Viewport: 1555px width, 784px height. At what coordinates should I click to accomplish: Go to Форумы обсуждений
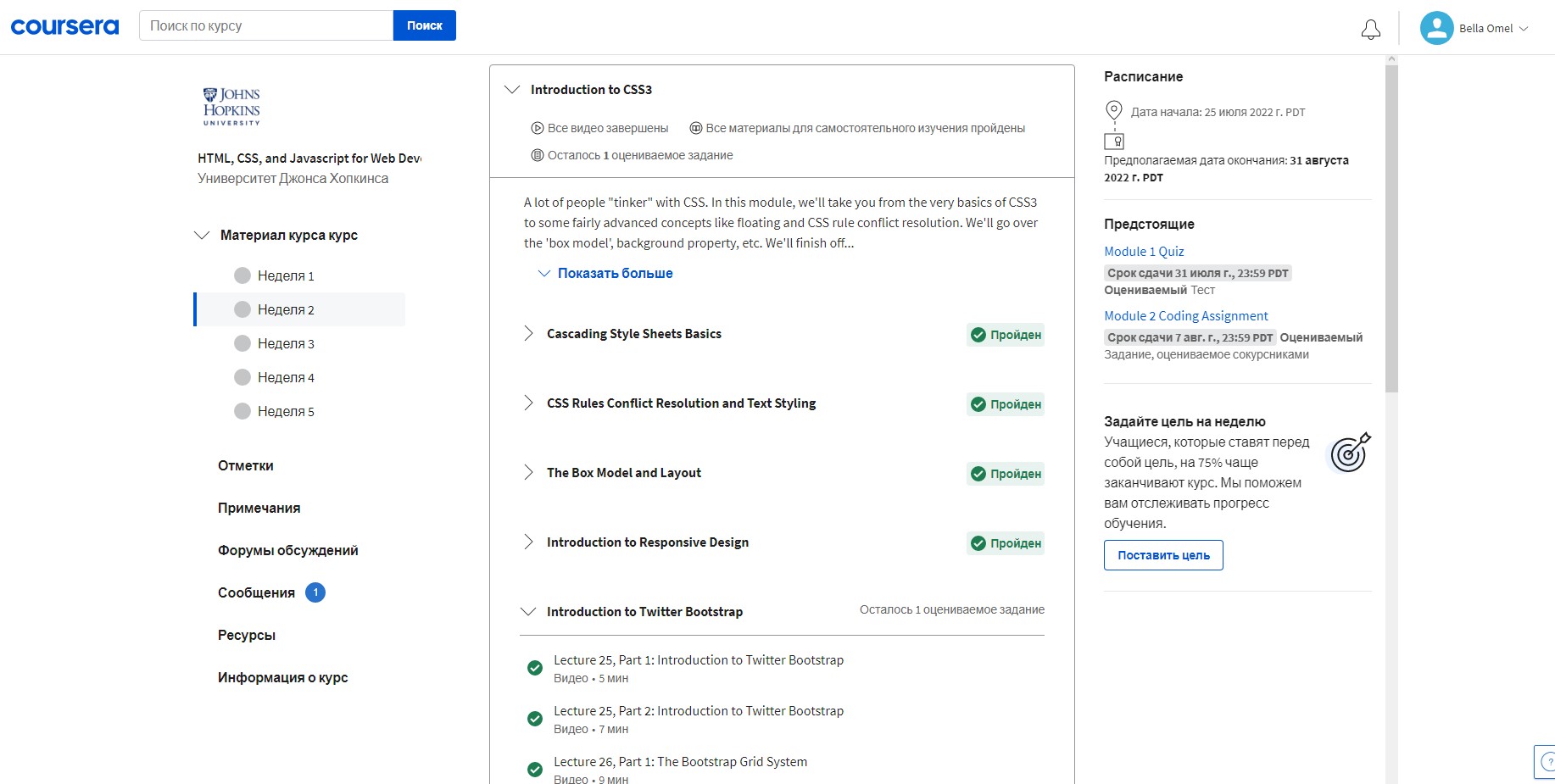click(x=288, y=550)
